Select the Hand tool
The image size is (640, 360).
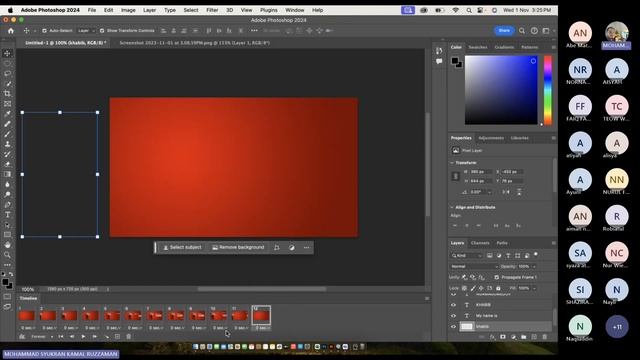pyautogui.click(x=7, y=245)
